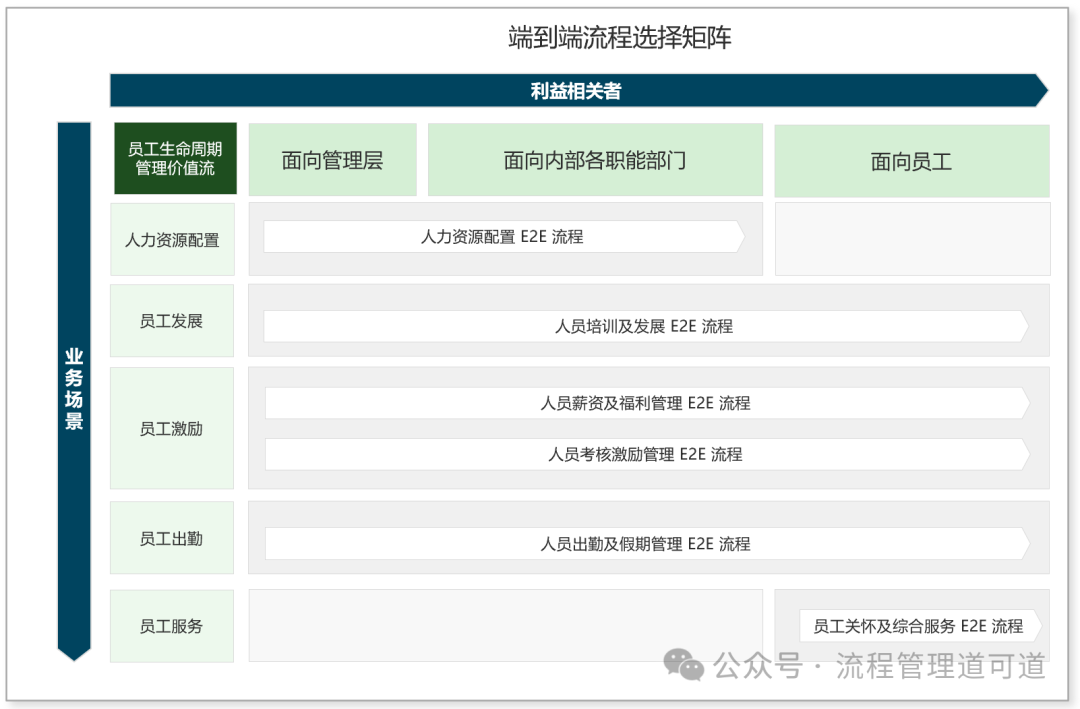Screen dimensions: 1080x709
Task: Click the 公众号 · 流程管理道可道 watermark text
Action: click(x=880, y=666)
